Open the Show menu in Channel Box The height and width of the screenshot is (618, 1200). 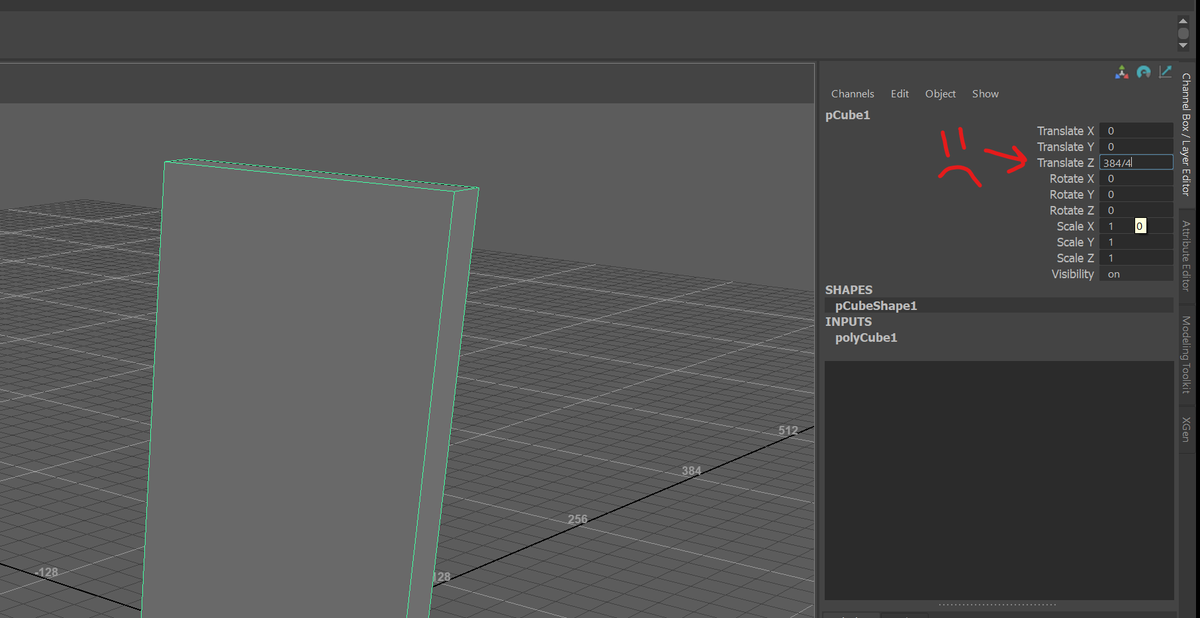pyautogui.click(x=985, y=94)
